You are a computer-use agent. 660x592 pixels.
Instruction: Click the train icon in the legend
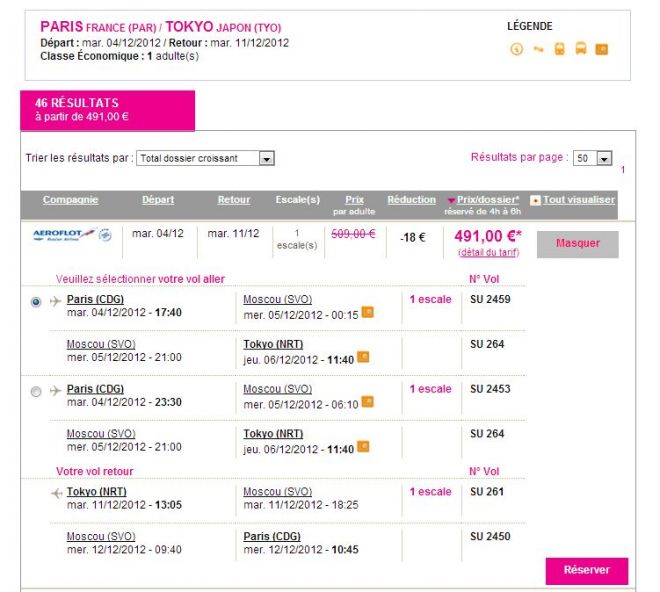pyautogui.click(x=559, y=49)
